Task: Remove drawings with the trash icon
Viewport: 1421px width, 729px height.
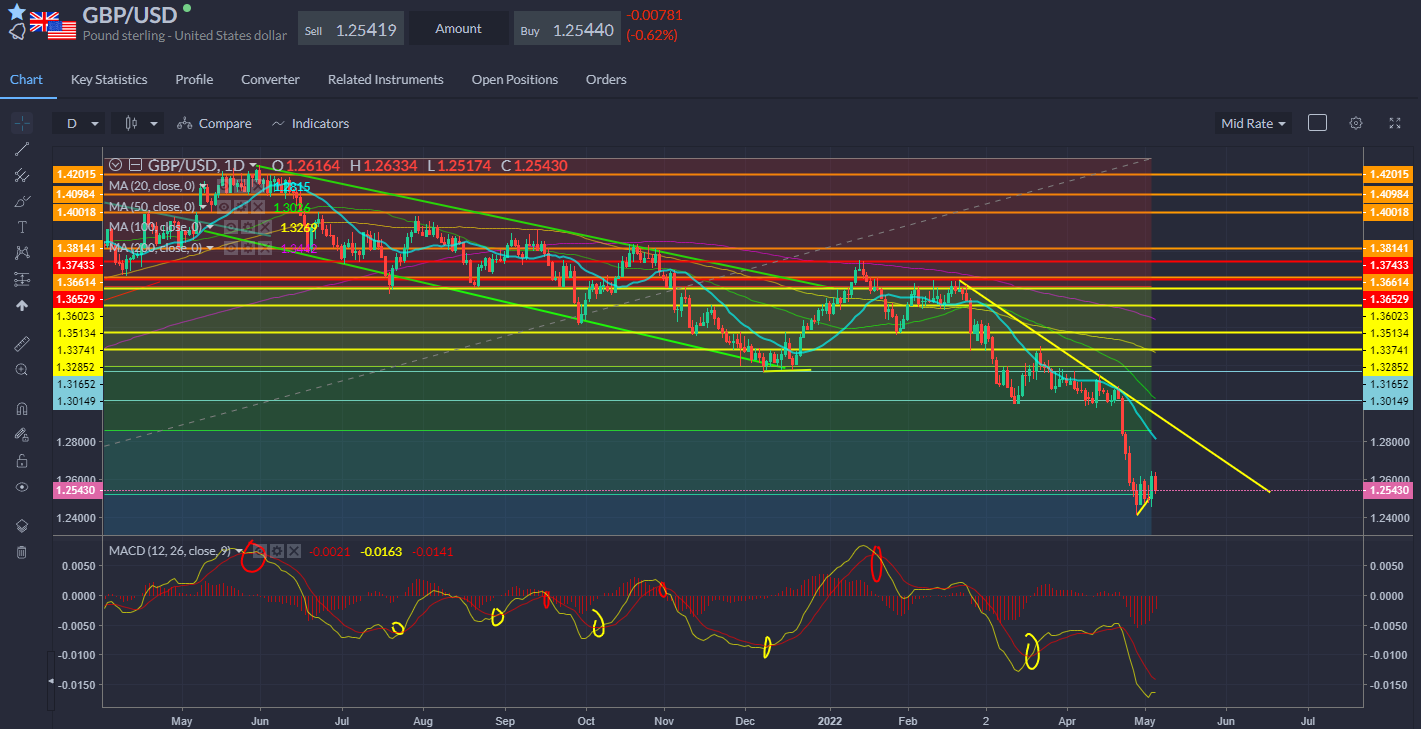Action: tap(22, 552)
